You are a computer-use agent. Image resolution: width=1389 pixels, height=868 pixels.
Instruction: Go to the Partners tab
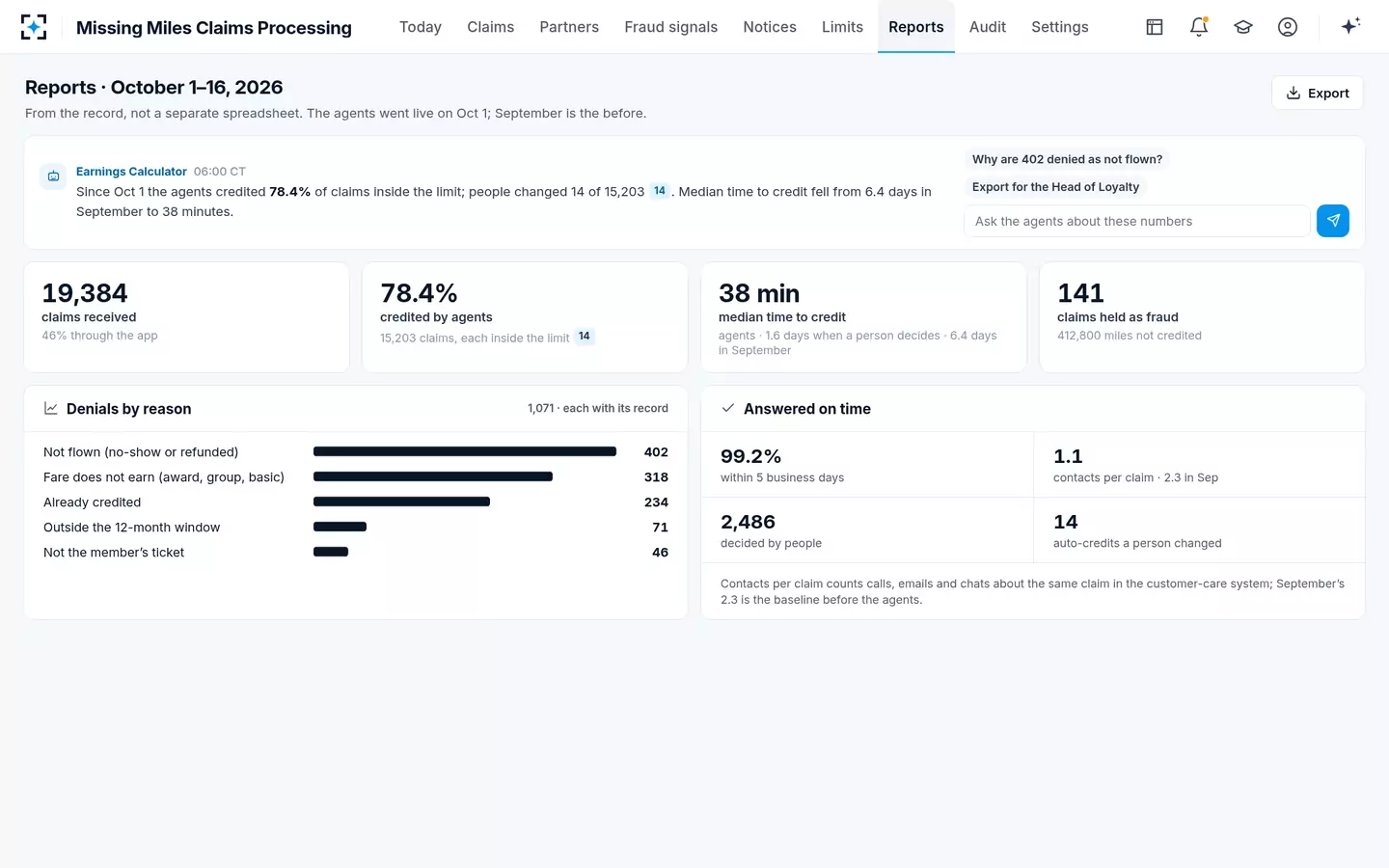(569, 27)
